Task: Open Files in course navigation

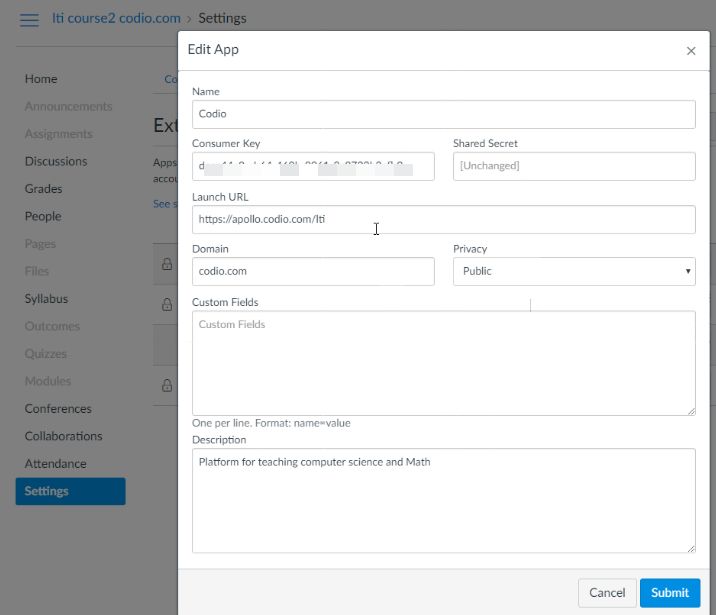Action: click(x=37, y=271)
